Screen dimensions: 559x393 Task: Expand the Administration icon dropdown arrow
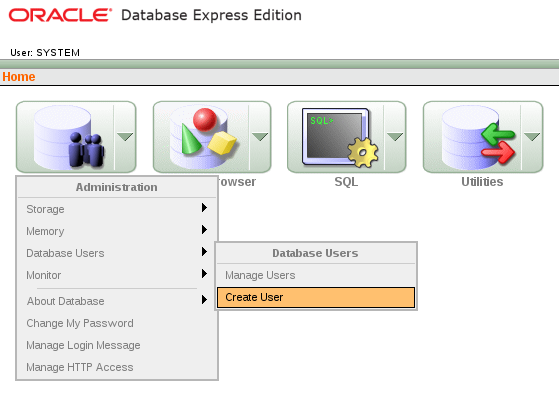click(125, 137)
